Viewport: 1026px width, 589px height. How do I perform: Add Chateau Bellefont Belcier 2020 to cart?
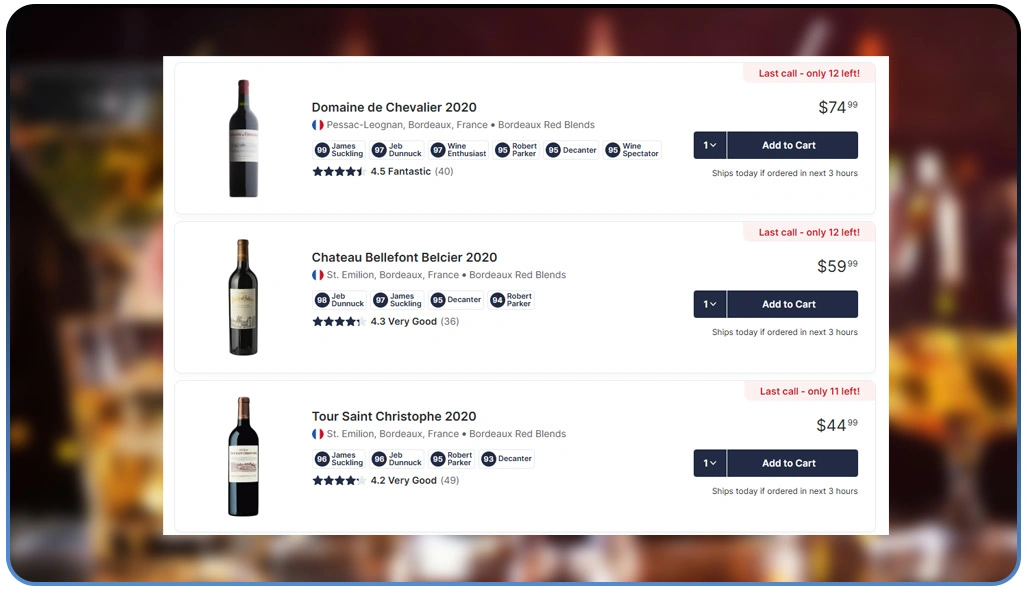pos(791,304)
